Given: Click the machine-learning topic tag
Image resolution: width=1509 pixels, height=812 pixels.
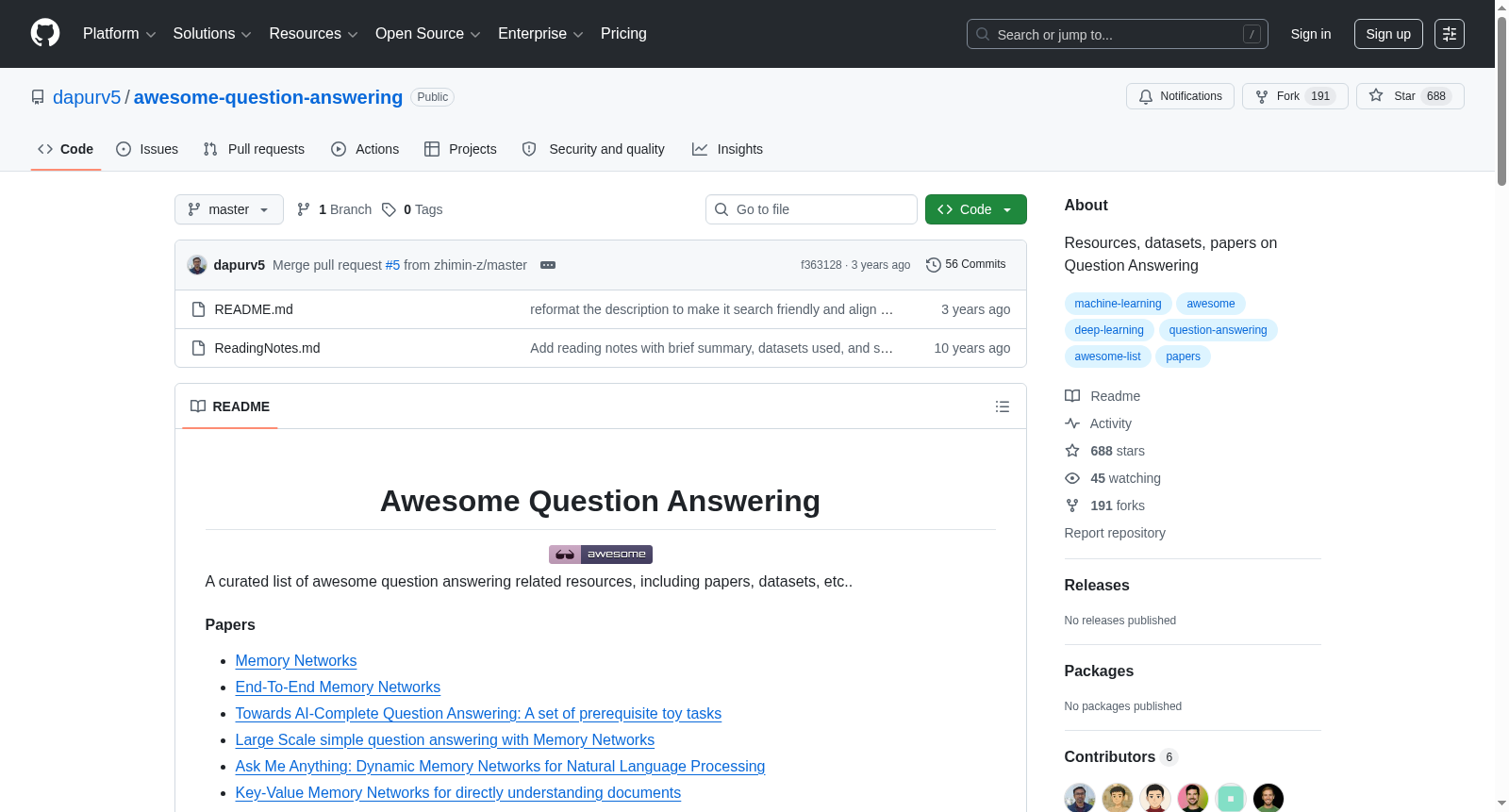Looking at the screenshot, I should click(x=1118, y=304).
